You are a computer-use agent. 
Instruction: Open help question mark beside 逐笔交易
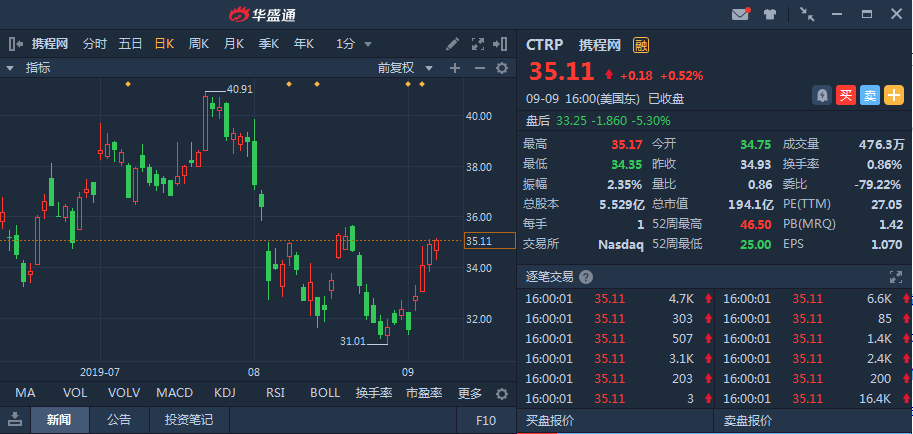coord(586,277)
